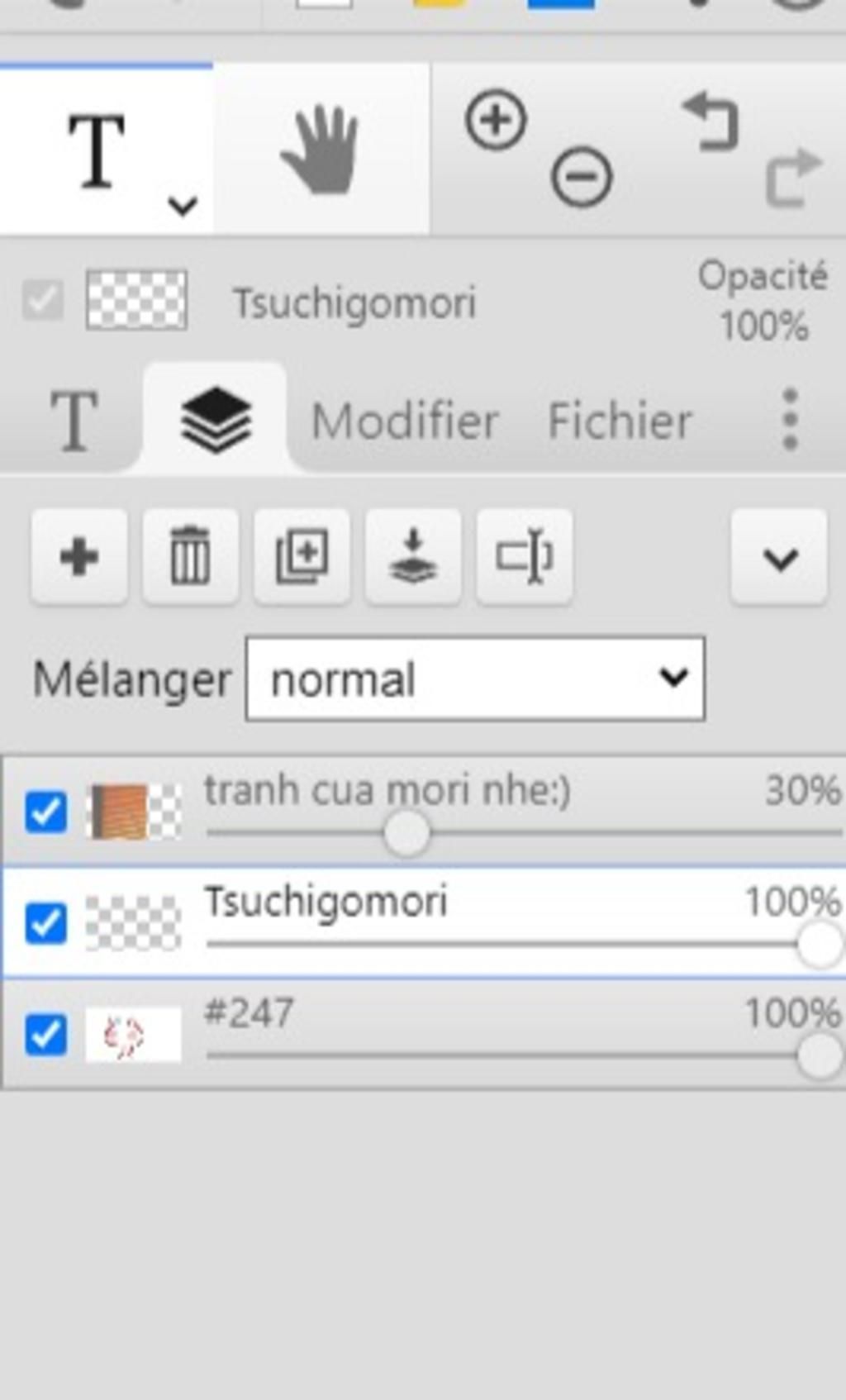Open the Fichier tab
Viewport: 846px width, 1400px height.
pyautogui.click(x=620, y=421)
